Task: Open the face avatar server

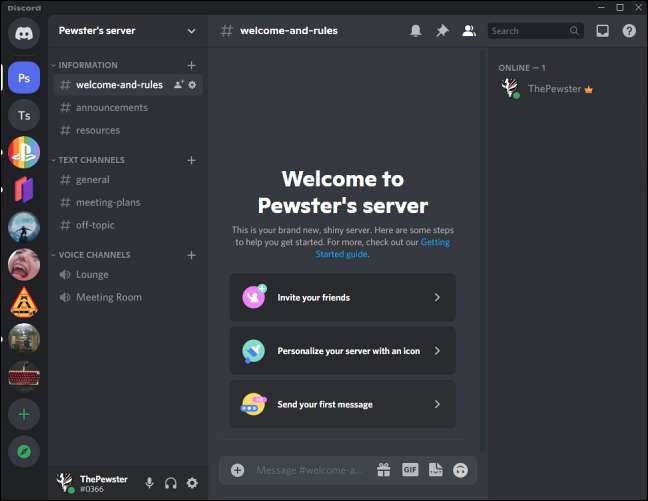Action: click(24, 265)
